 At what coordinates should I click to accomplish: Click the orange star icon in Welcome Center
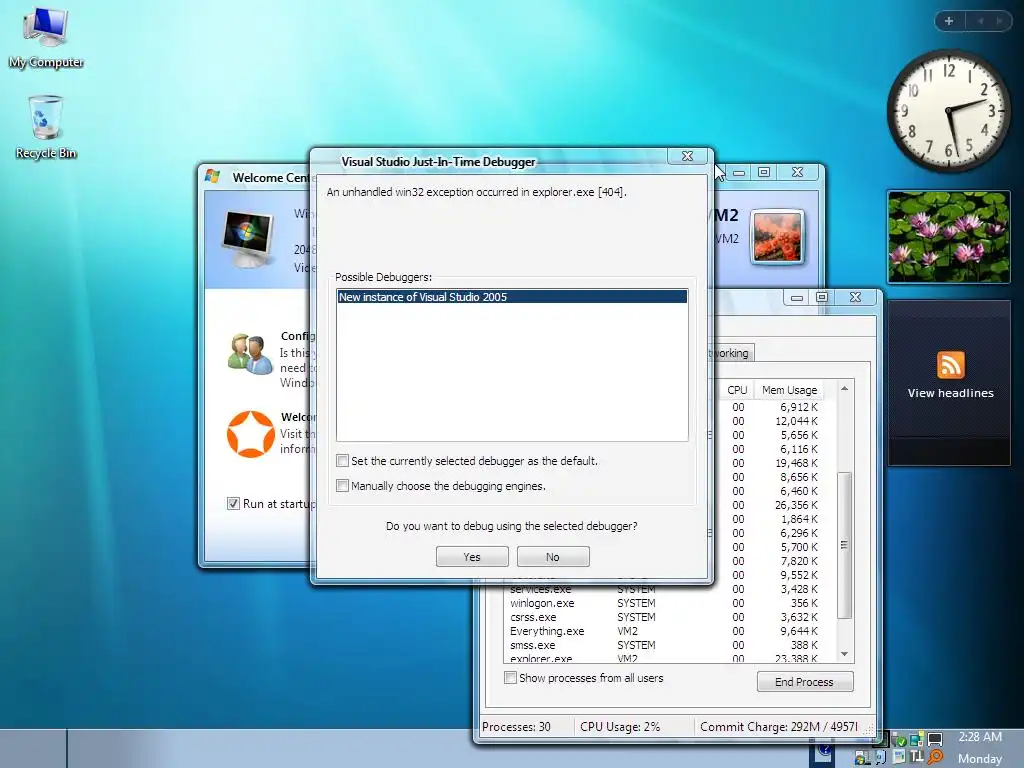250,434
